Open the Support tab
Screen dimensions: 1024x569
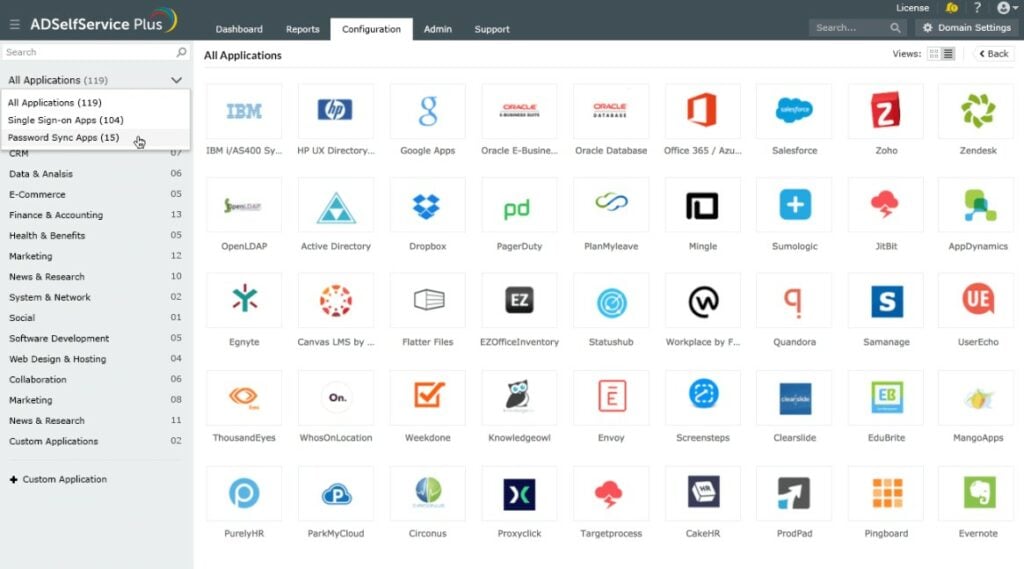click(492, 29)
